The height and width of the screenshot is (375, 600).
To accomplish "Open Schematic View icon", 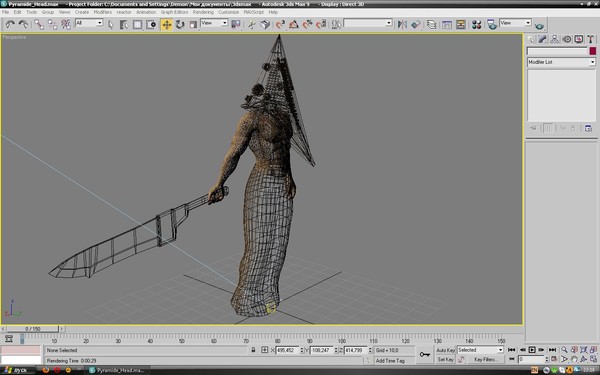I will point(460,24).
